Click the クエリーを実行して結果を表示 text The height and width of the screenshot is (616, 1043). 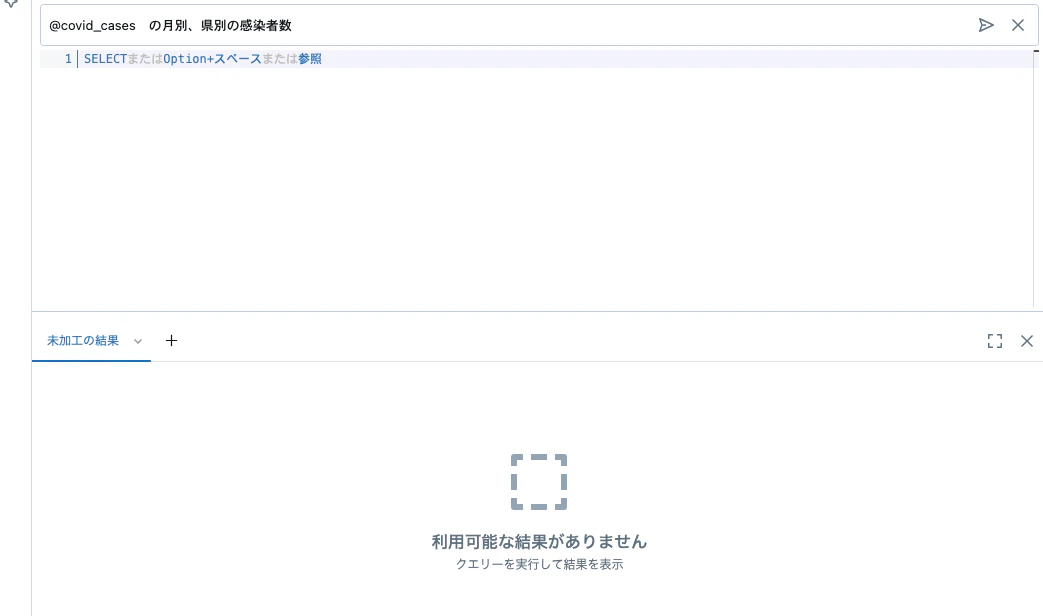pyautogui.click(x=539, y=564)
